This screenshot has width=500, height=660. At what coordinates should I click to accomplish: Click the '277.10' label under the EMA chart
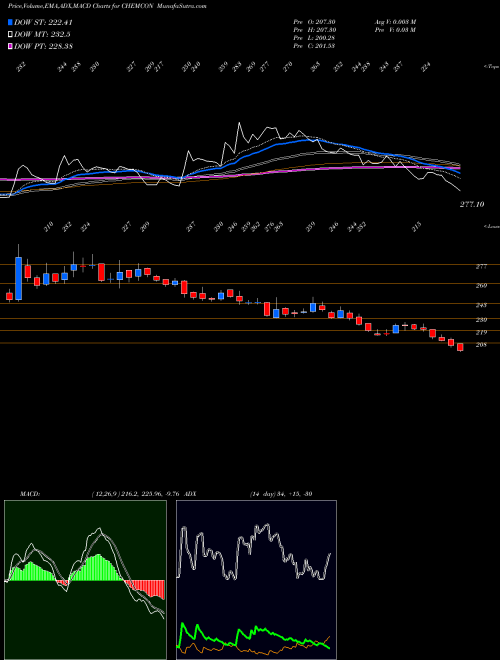point(472,204)
